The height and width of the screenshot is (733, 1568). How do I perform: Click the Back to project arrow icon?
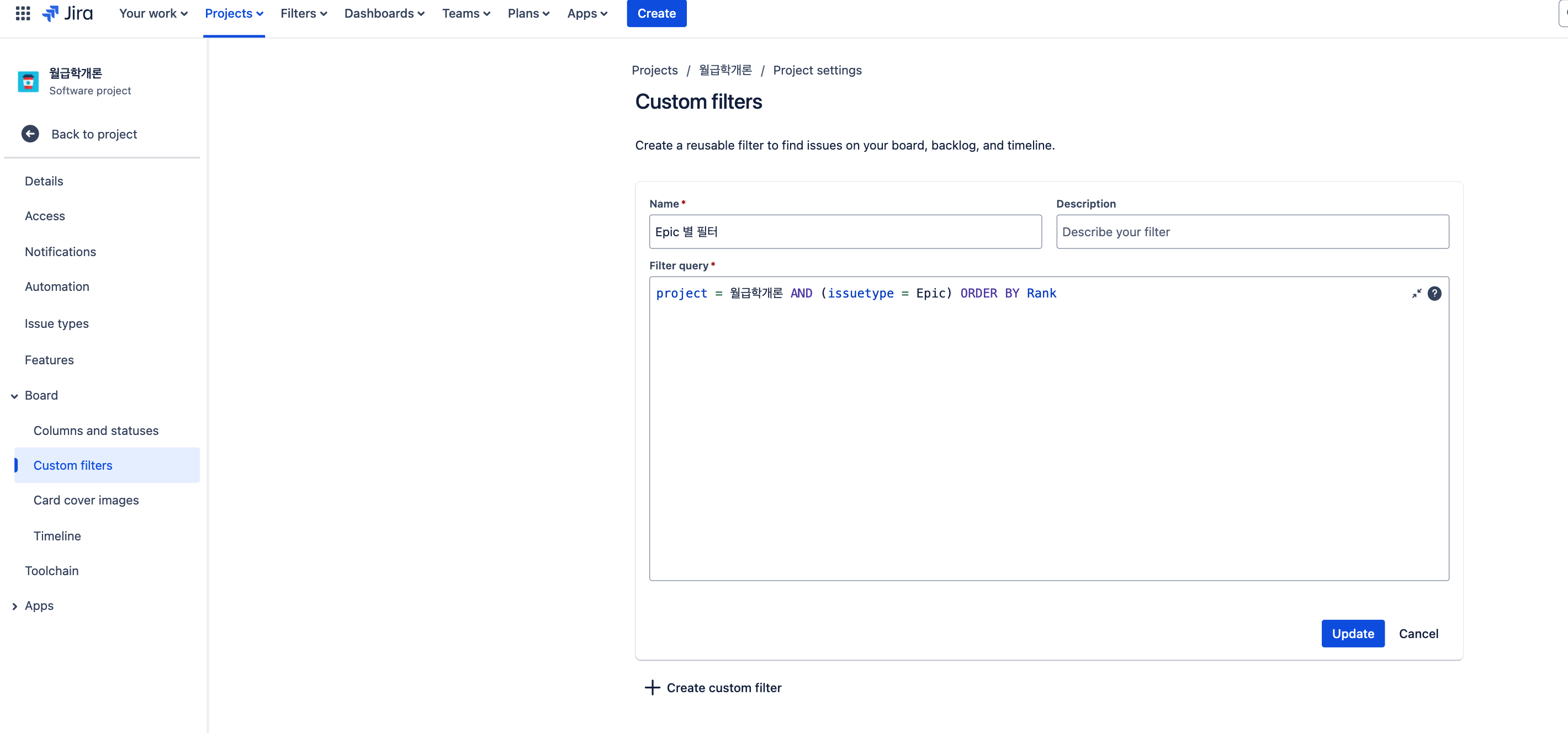tap(30, 134)
